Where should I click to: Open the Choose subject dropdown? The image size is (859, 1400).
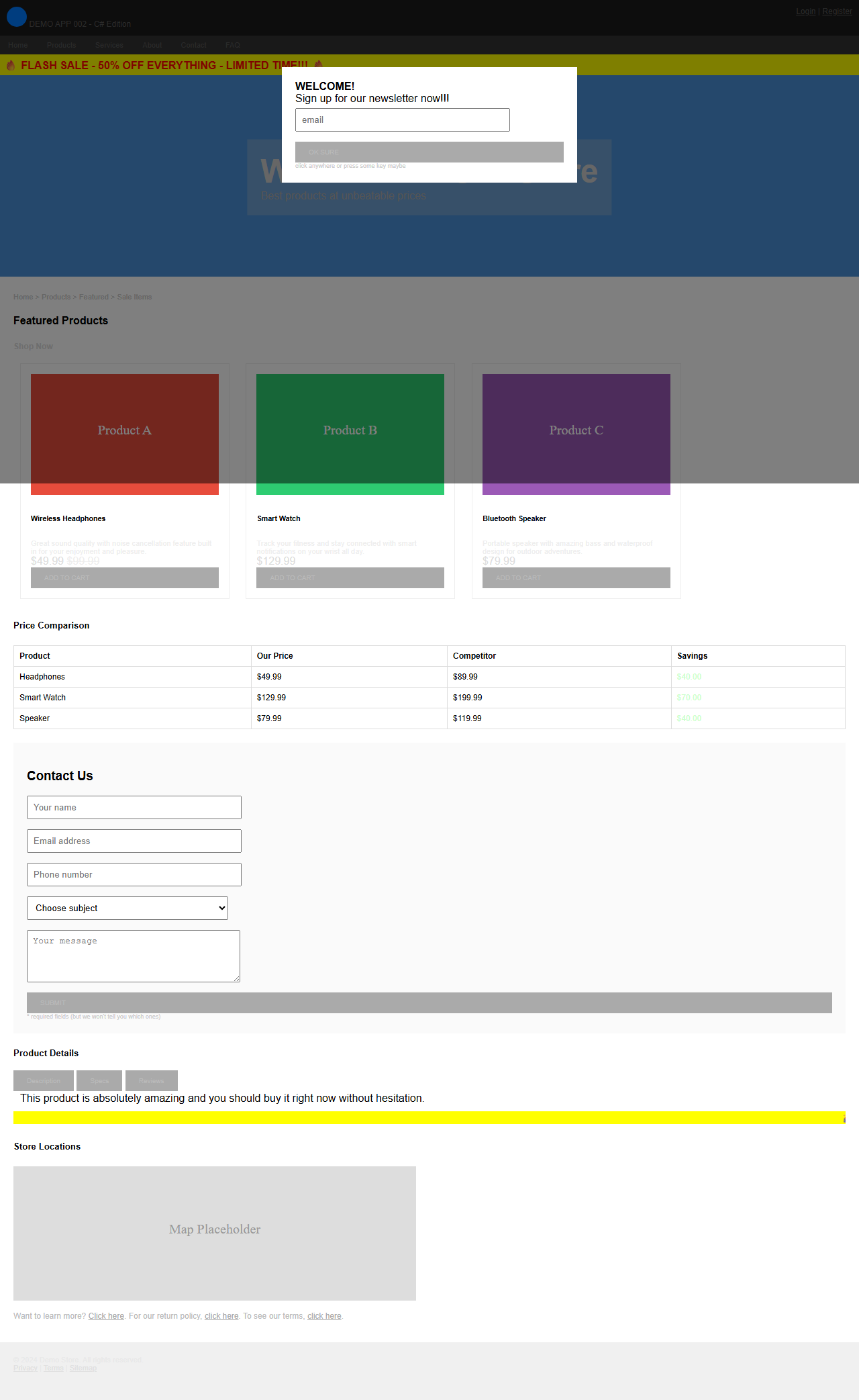(x=128, y=908)
